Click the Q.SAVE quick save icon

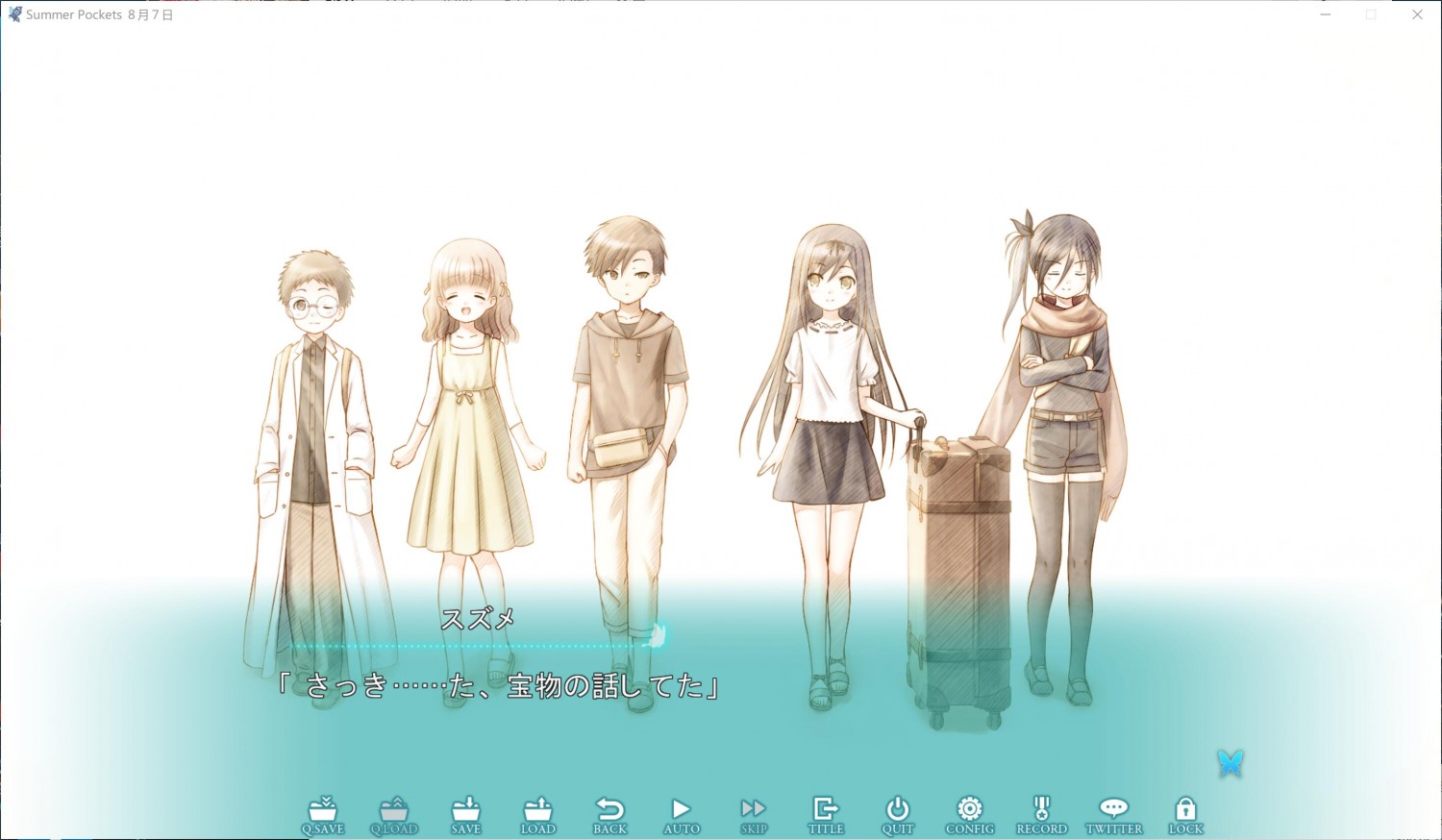coord(323,815)
